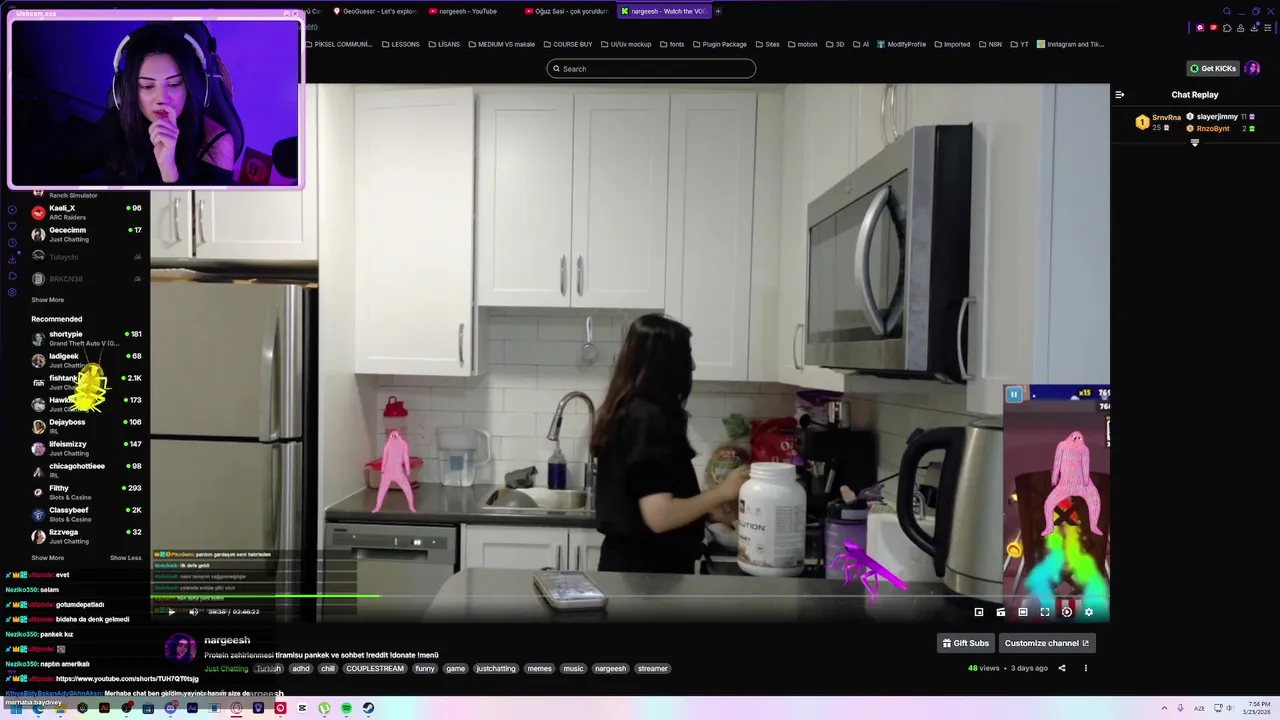
Task: Toggle theater mode on the player
Action: (1023, 612)
